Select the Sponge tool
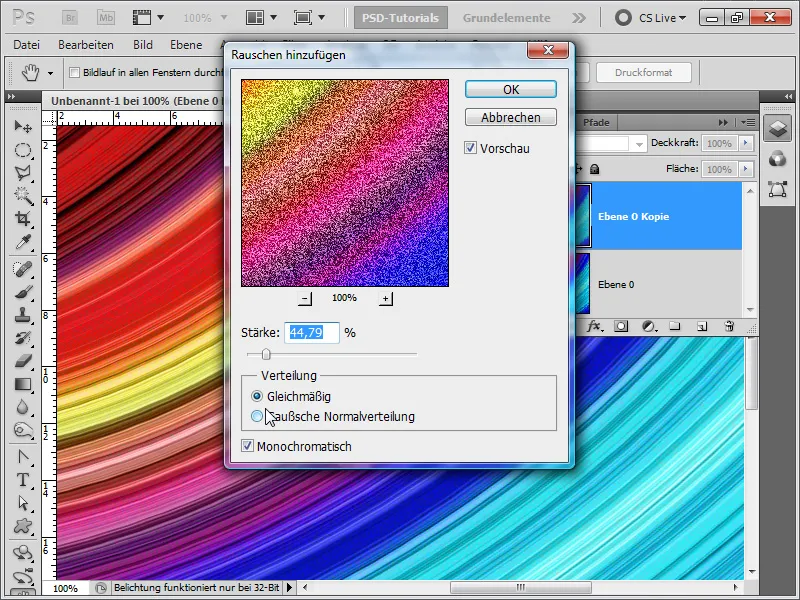 [23, 430]
